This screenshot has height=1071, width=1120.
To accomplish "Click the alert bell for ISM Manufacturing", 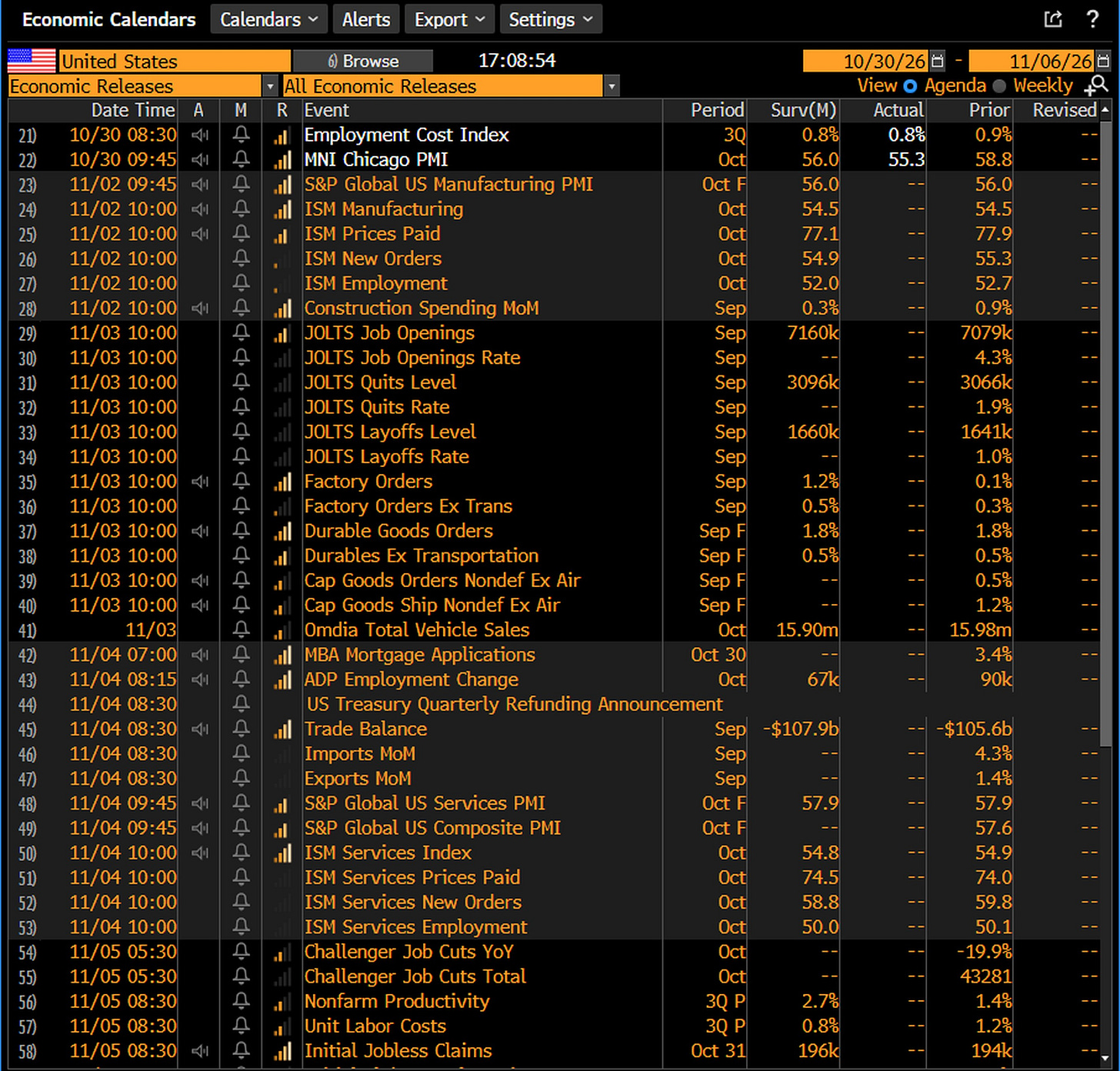I will pos(241,209).
